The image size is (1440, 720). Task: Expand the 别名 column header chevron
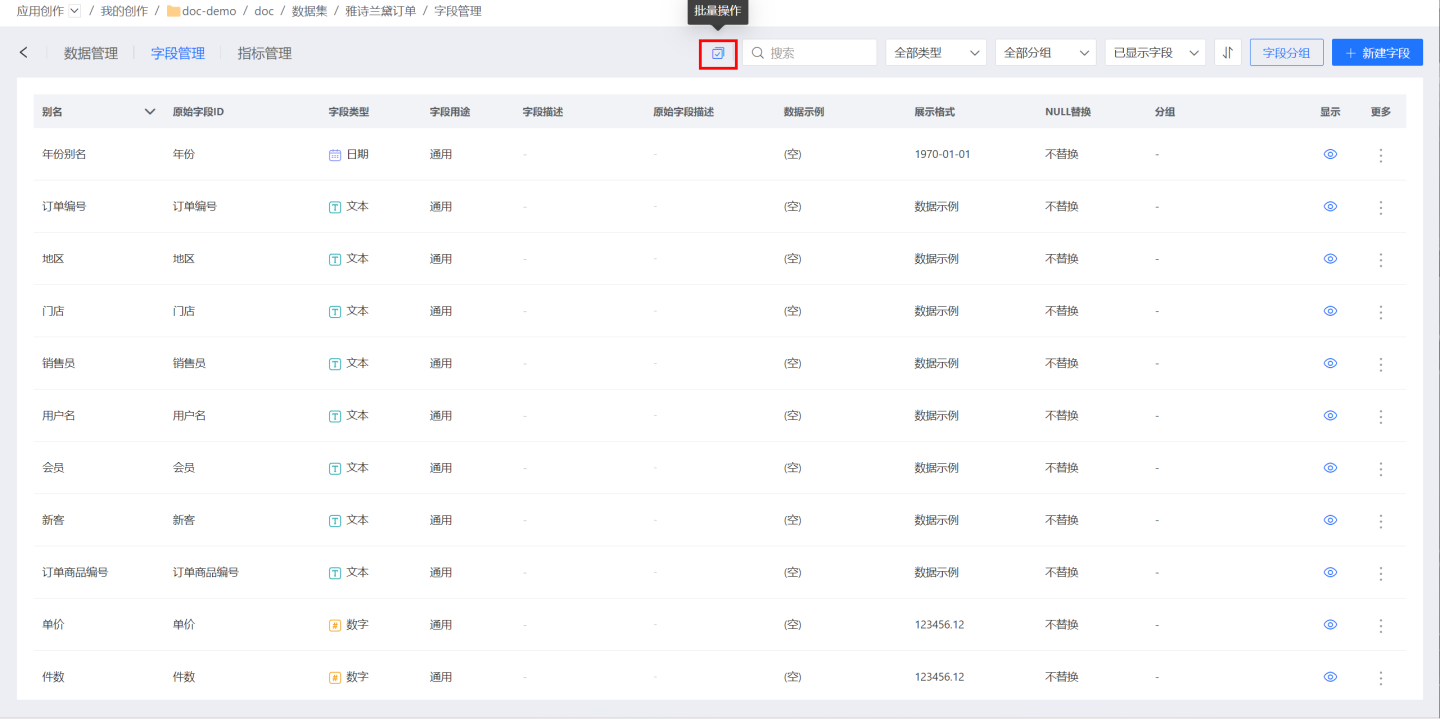point(150,112)
